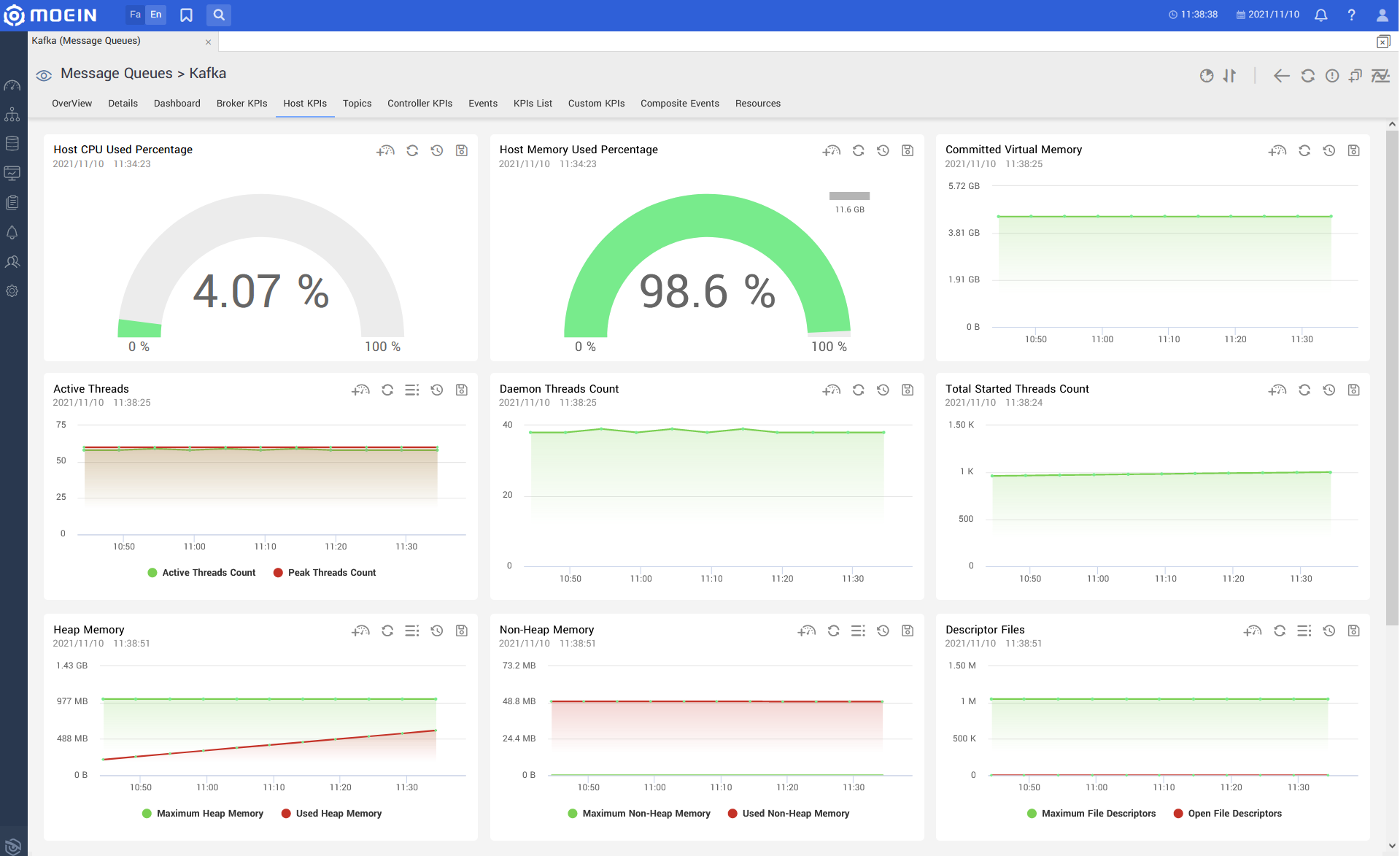Open the pie chart icon in page toolbar
1400x856 pixels.
click(1207, 76)
